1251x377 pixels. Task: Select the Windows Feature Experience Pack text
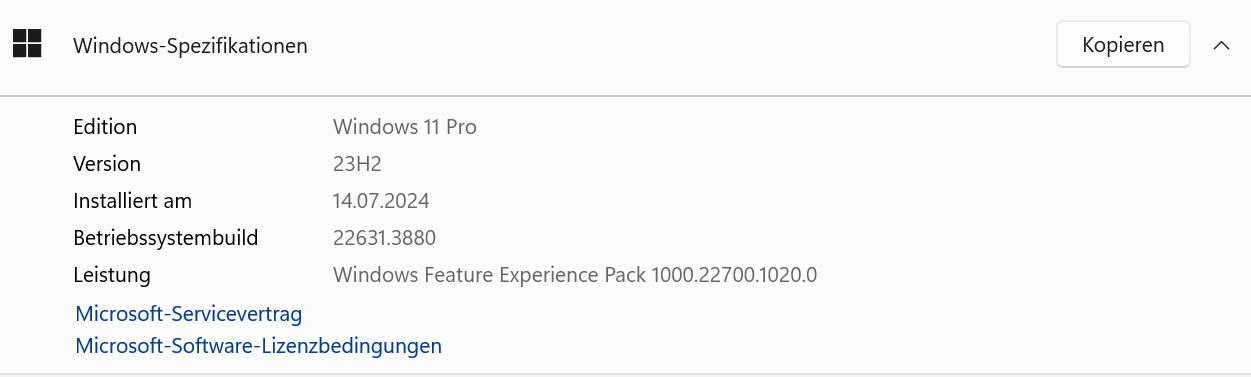click(x=489, y=275)
